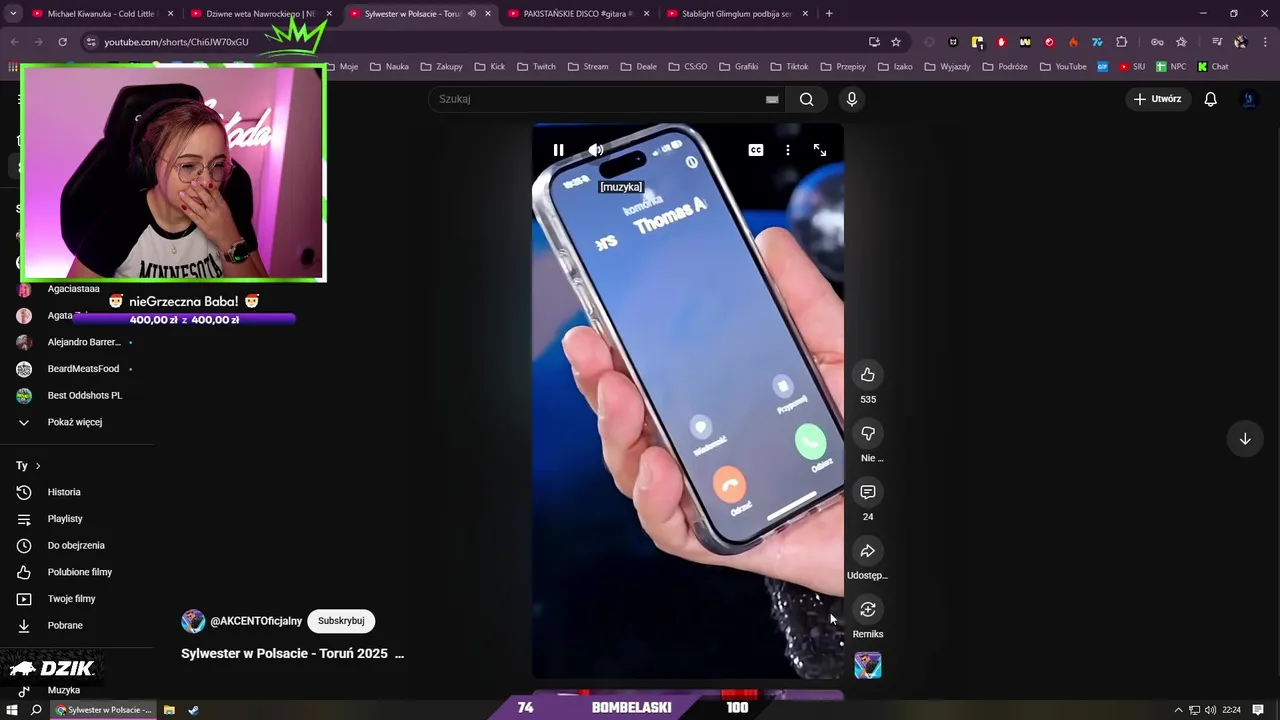Click the YouTube search magnifier button

coord(807,99)
